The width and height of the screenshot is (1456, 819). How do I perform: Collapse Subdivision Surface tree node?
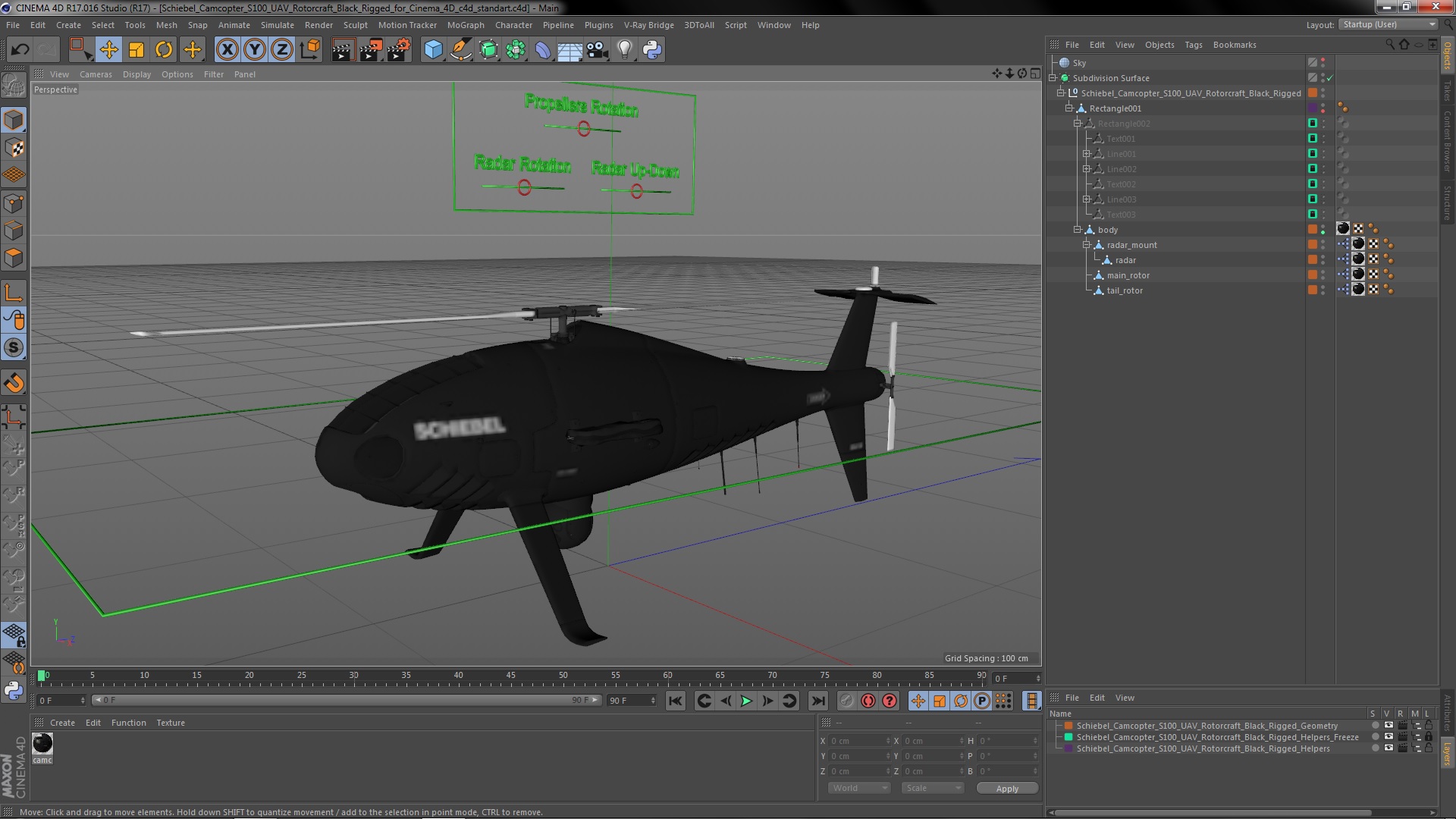(1053, 78)
